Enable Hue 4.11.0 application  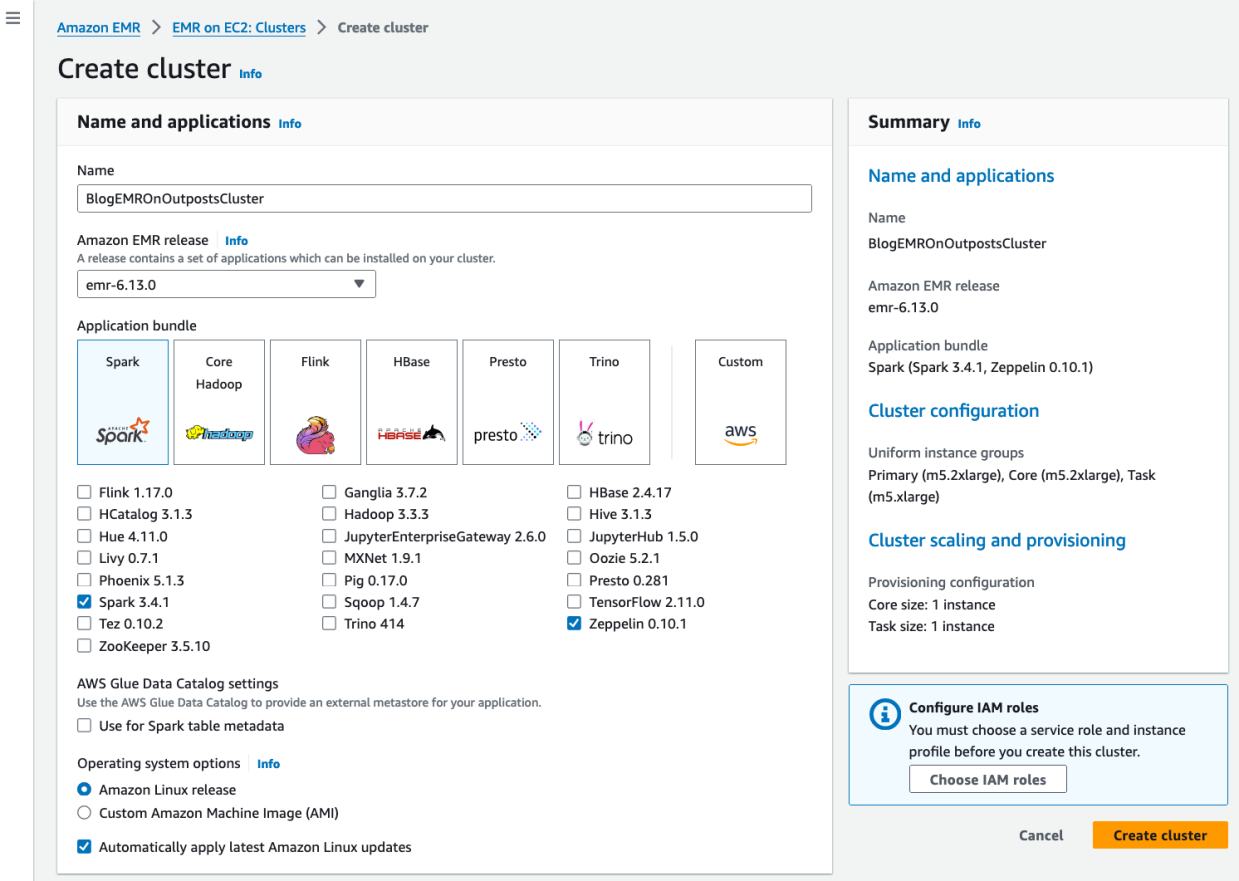click(x=84, y=536)
